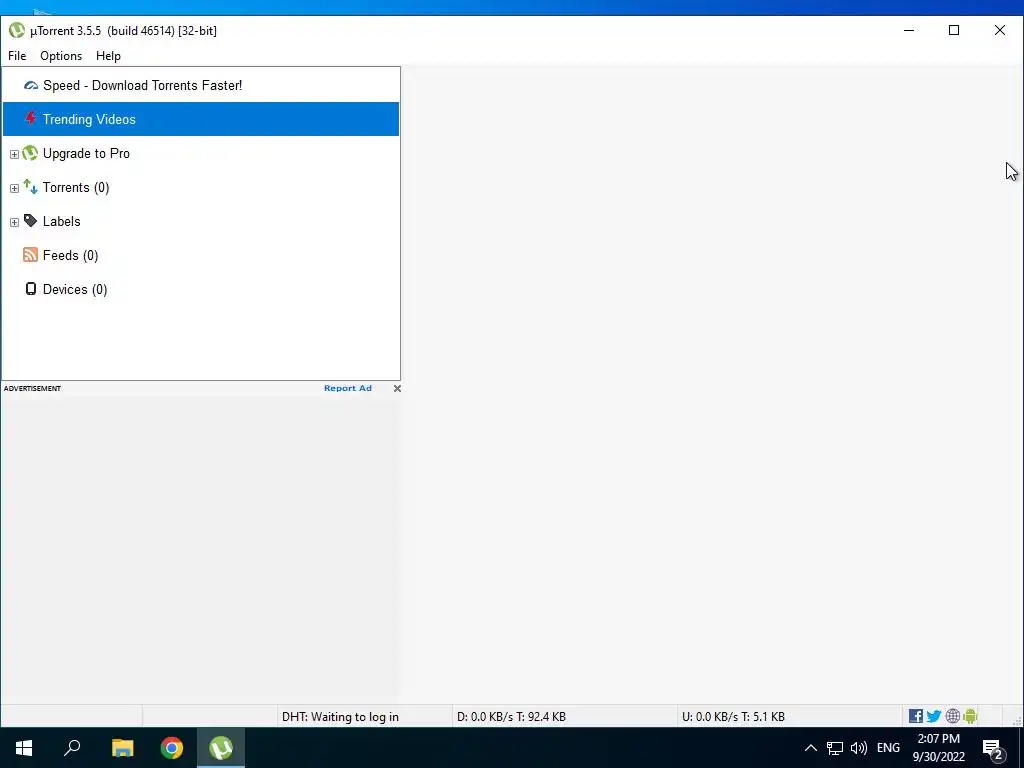1024x768 pixels.
Task: Expand the Upgrade to Pro node
Action: [14, 154]
